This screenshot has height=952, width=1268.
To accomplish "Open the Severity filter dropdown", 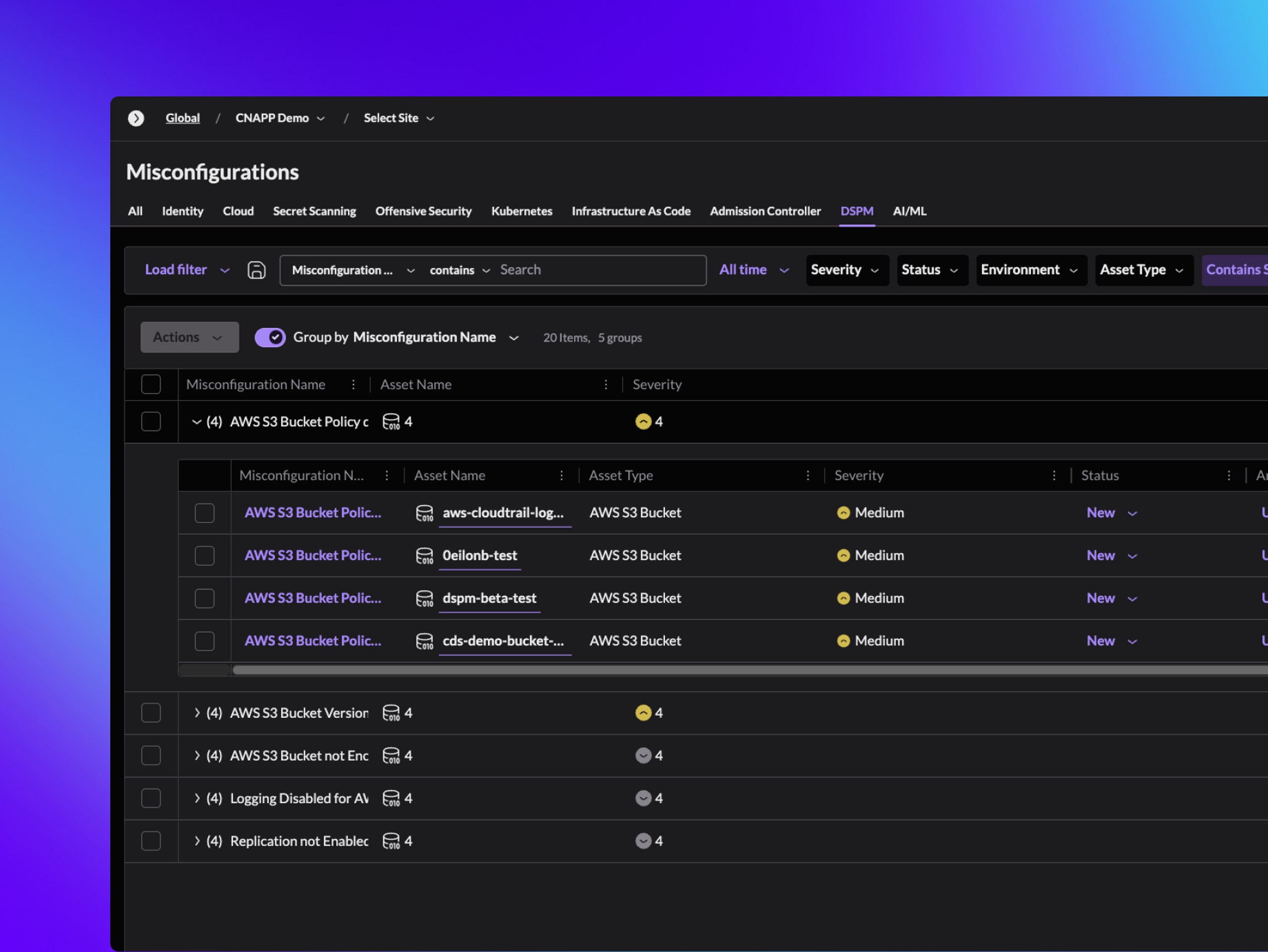I will coord(847,270).
